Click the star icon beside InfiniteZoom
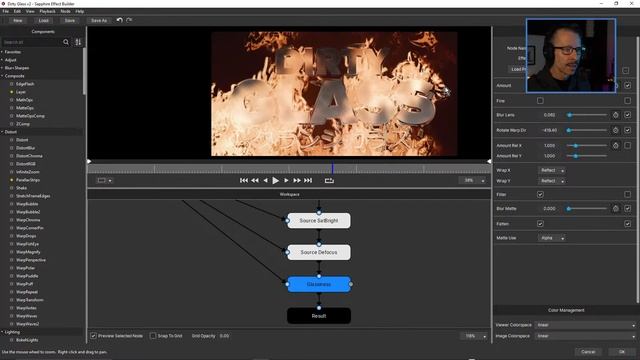Viewport: 640px width, 360px height. pos(11,172)
